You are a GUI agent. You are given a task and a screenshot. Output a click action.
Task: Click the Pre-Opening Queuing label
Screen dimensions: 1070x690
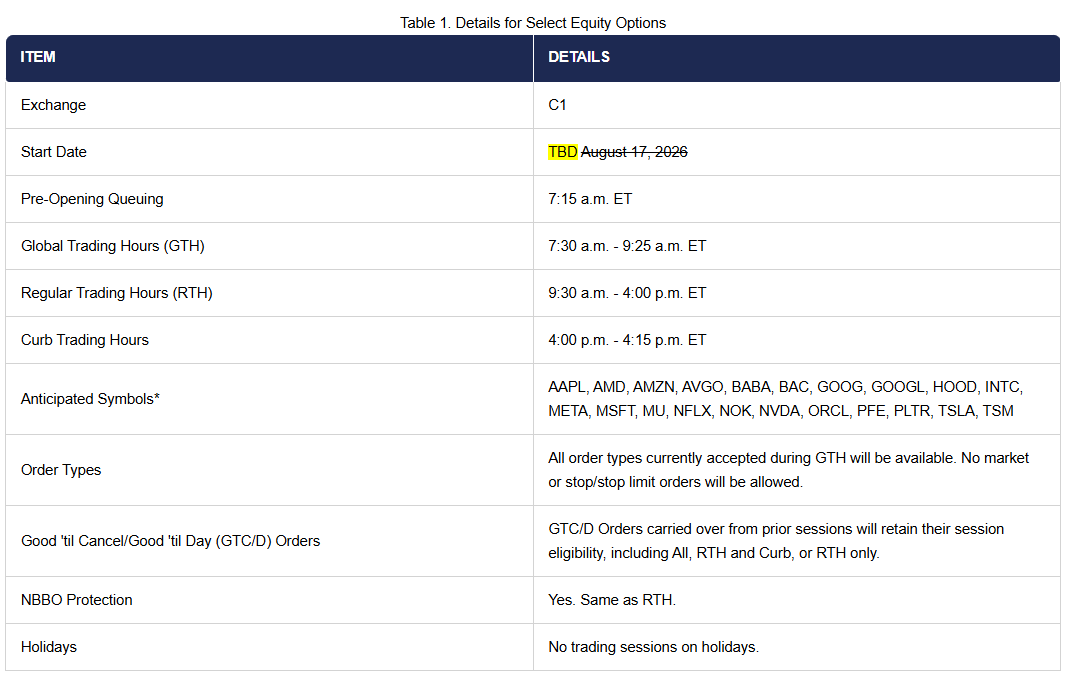coord(92,199)
